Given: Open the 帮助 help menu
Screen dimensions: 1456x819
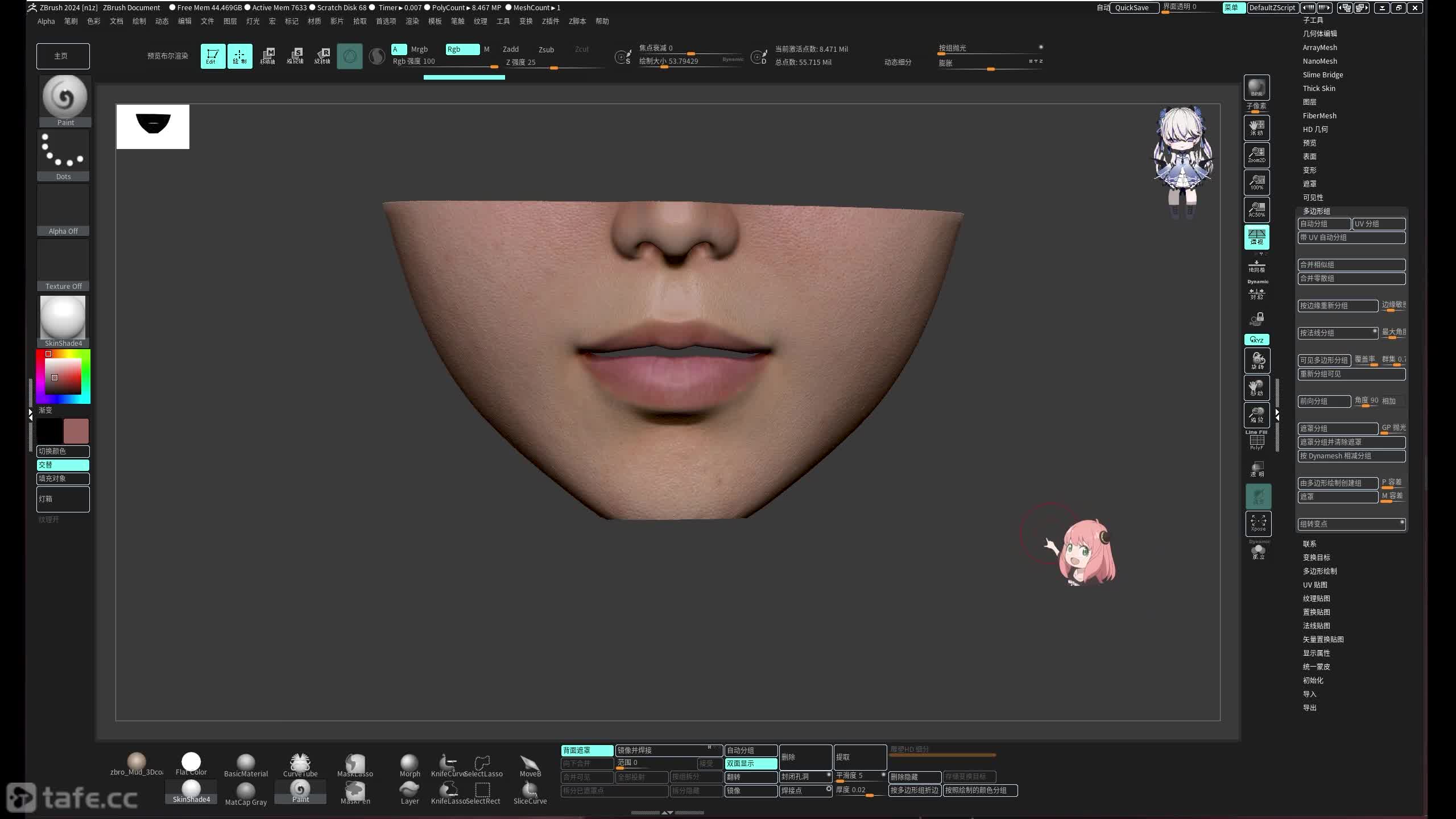Looking at the screenshot, I should tap(602, 21).
